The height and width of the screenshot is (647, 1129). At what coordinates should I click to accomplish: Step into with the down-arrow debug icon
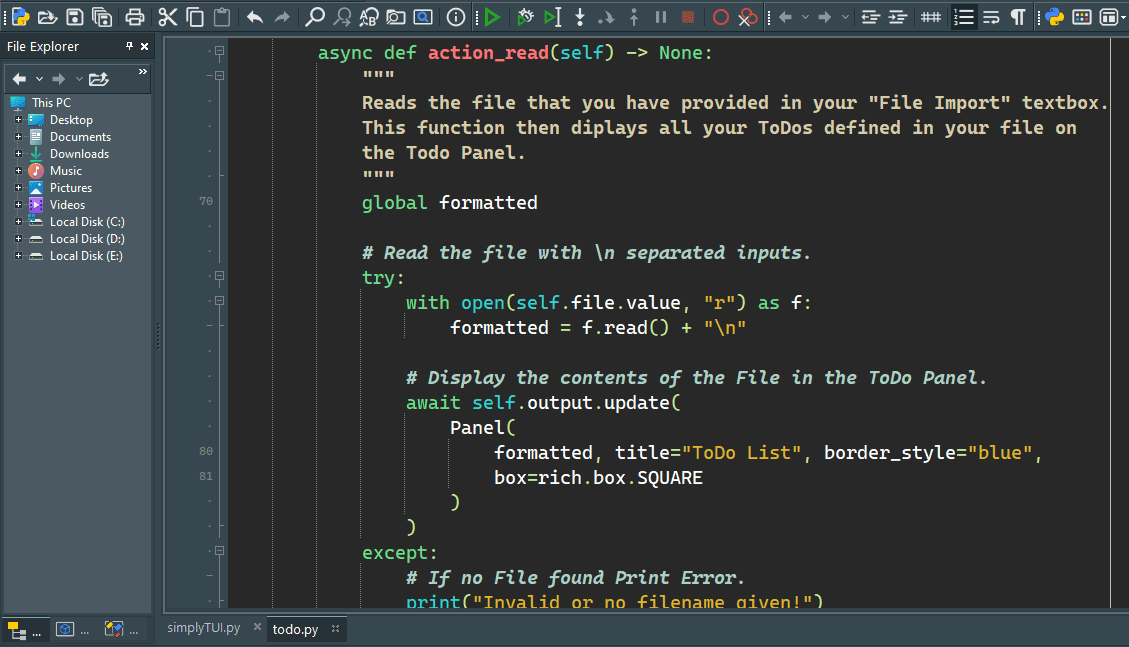coord(580,17)
